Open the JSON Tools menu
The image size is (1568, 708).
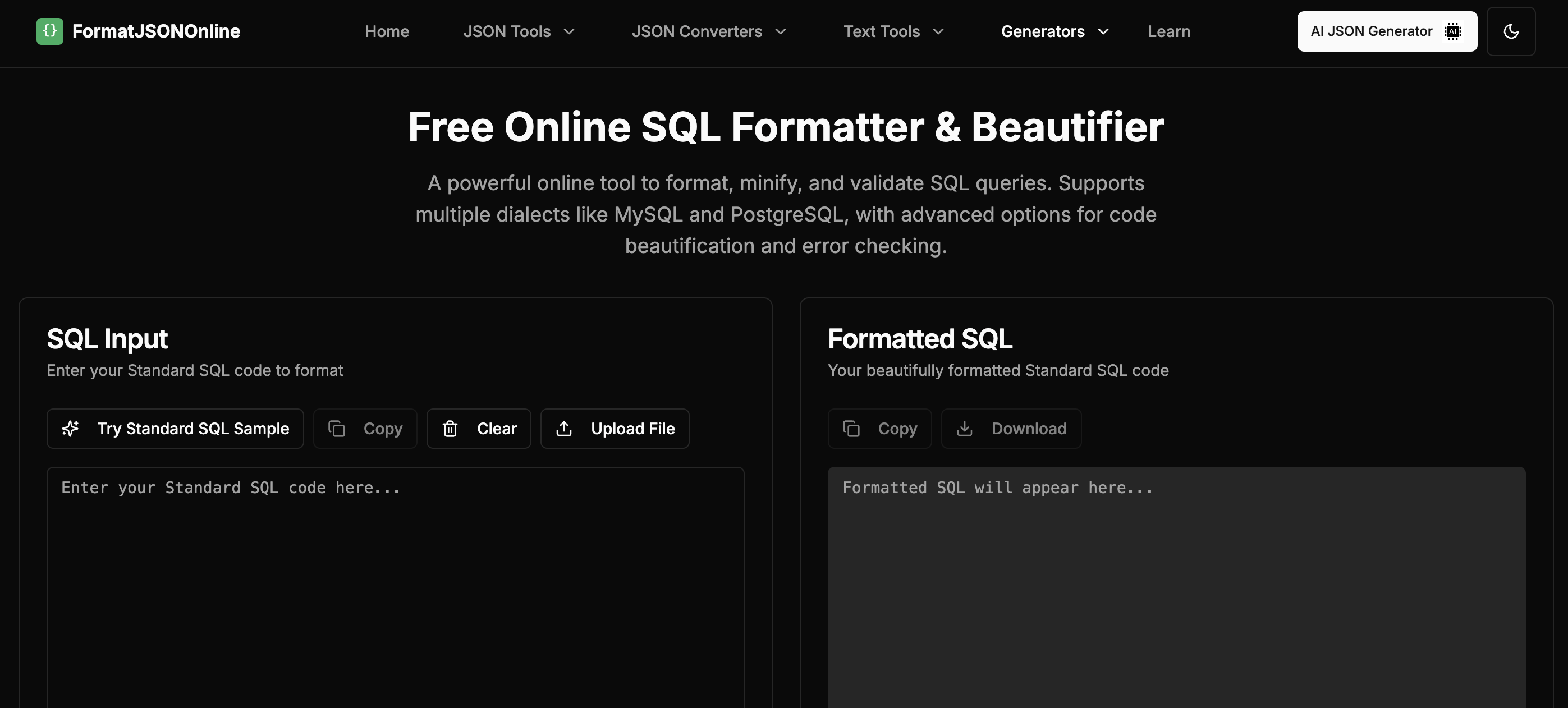[x=519, y=31]
